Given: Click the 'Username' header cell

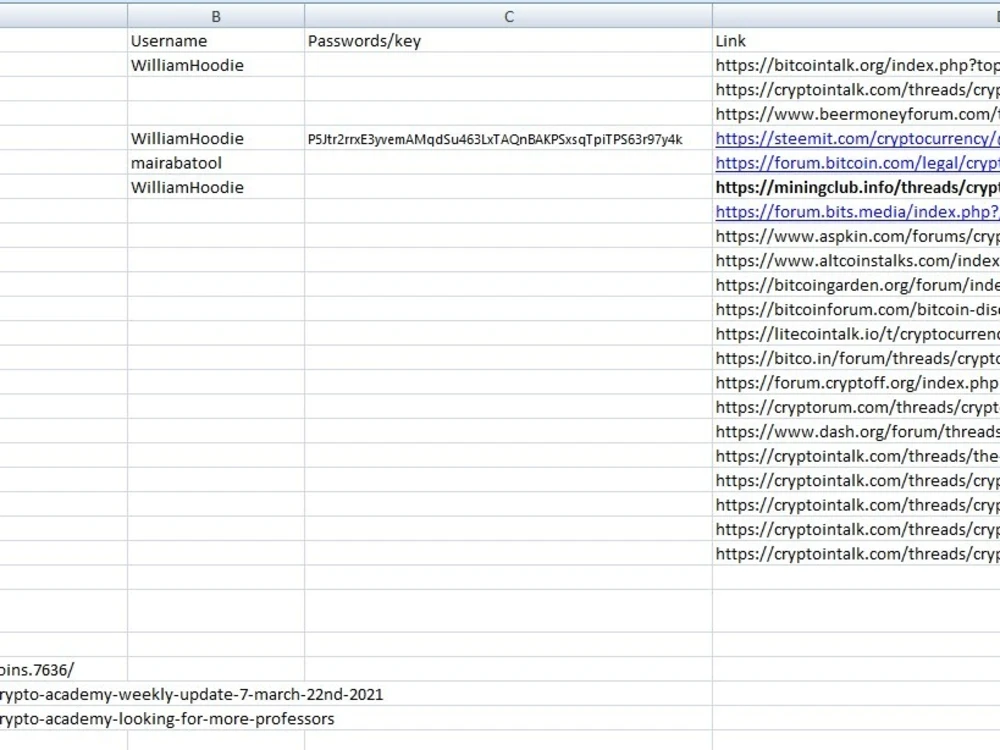Looking at the screenshot, I should [x=216, y=41].
